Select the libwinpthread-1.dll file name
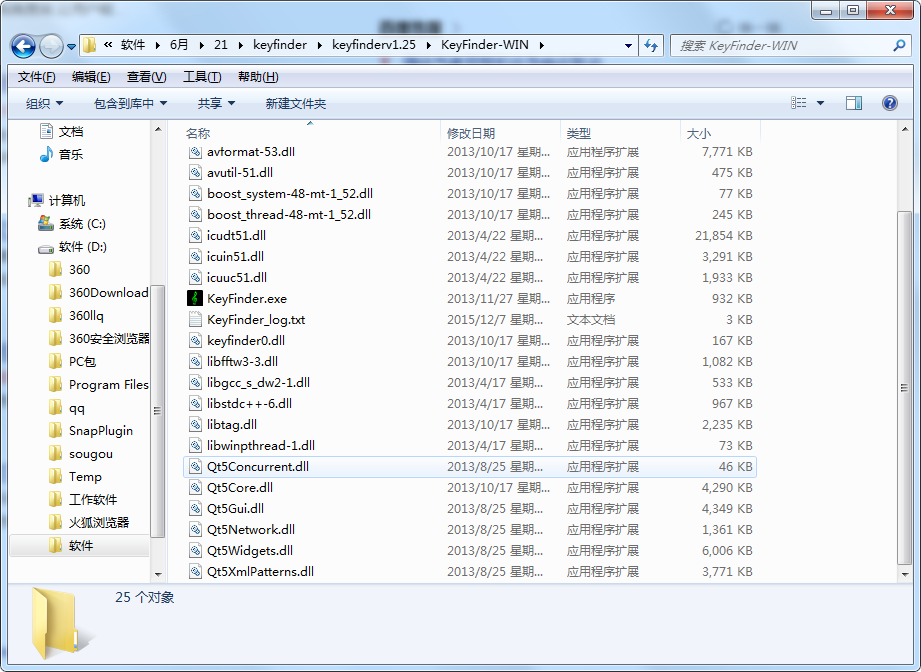921x672 pixels. point(261,446)
